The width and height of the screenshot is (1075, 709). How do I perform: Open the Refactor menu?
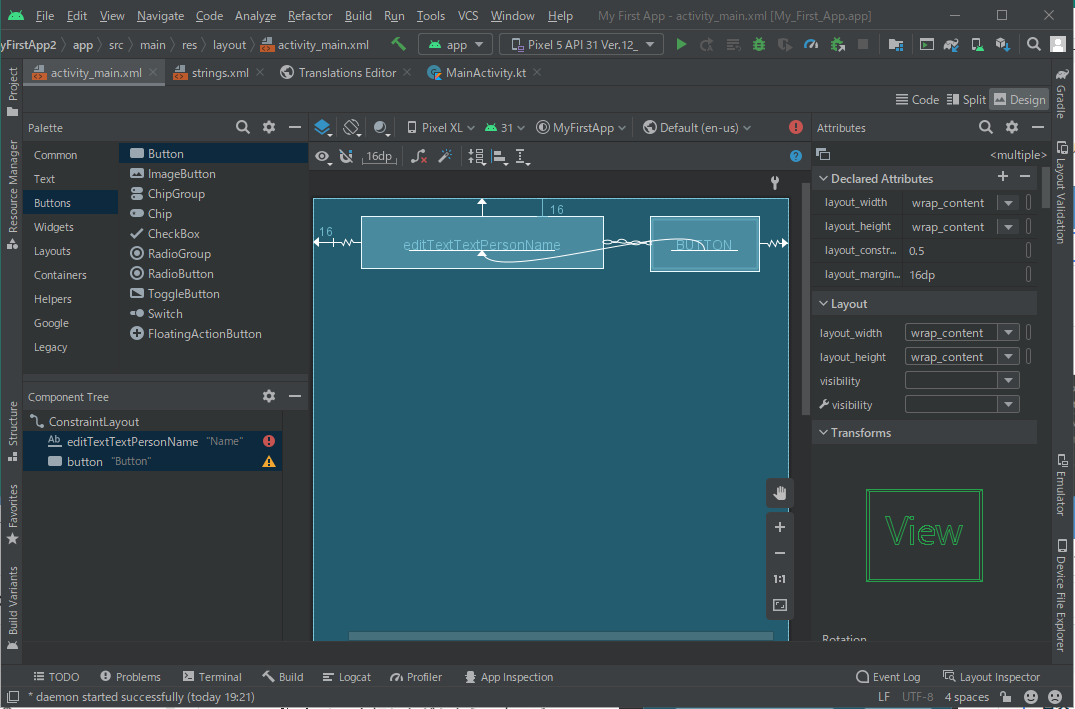[310, 16]
